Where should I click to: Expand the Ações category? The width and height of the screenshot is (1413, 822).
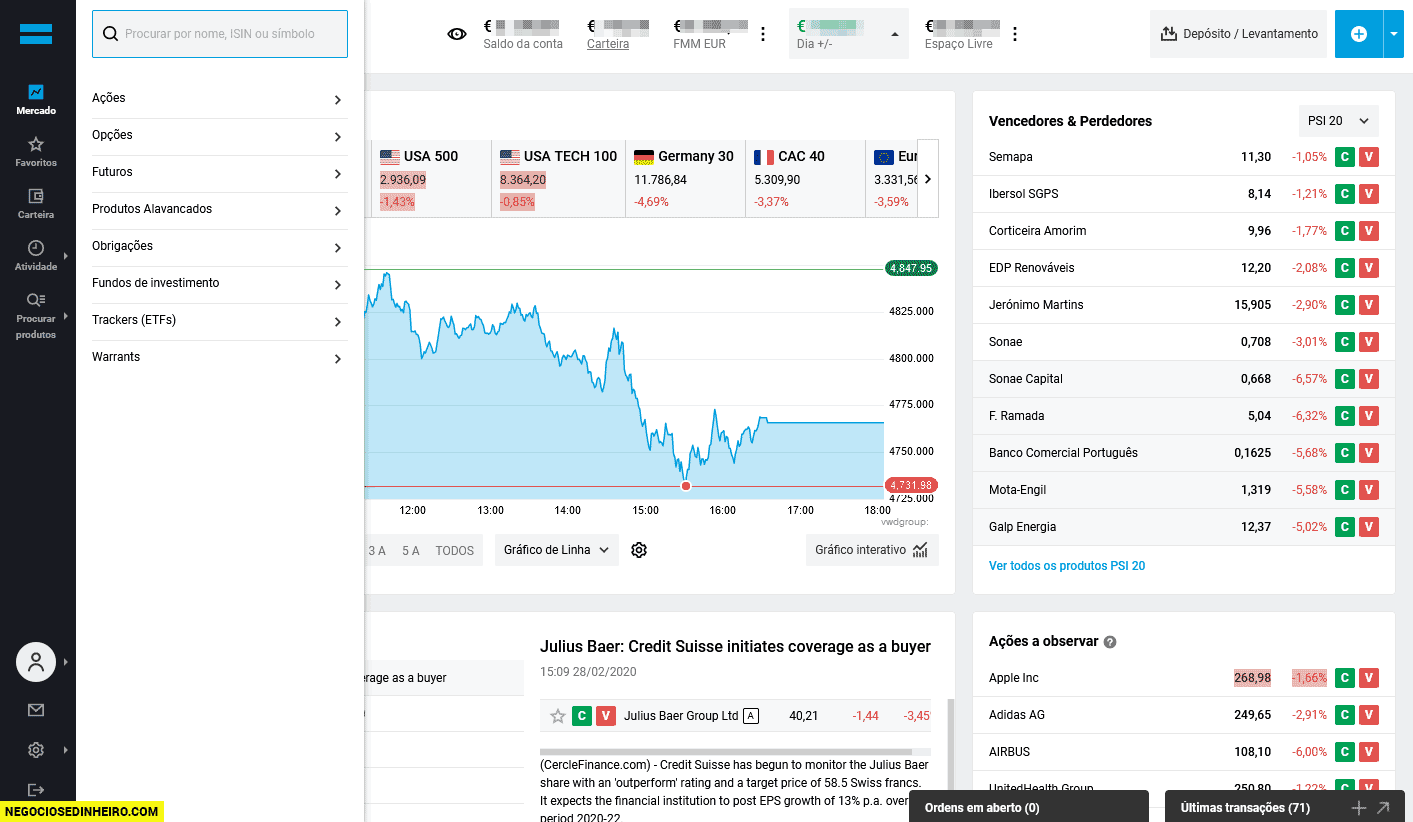219,99
